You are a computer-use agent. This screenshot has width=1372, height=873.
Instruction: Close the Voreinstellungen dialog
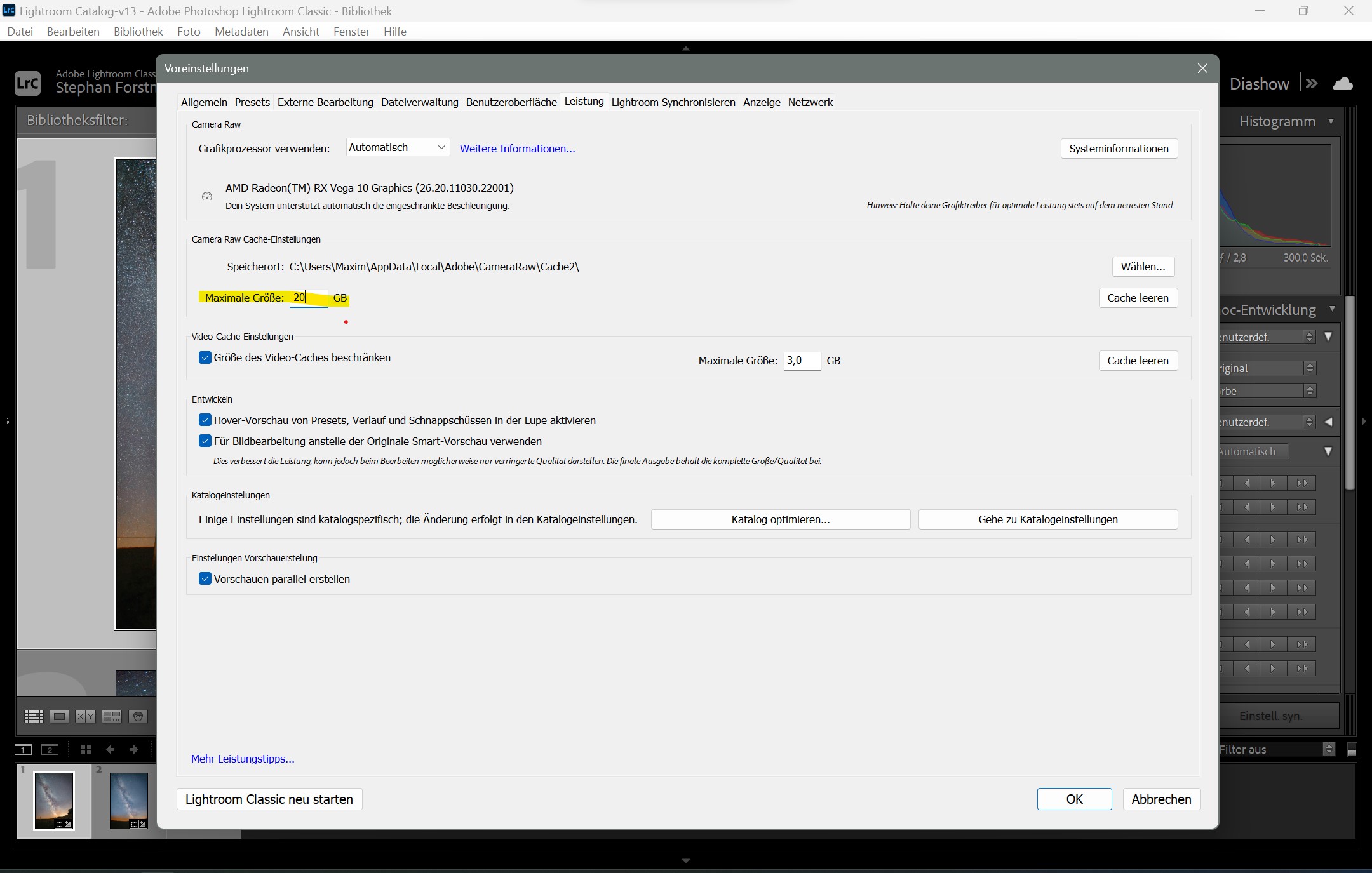pos(1202,68)
